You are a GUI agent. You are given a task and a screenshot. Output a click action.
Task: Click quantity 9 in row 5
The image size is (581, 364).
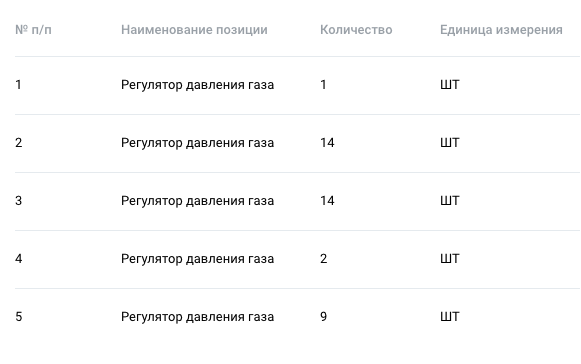click(x=323, y=317)
